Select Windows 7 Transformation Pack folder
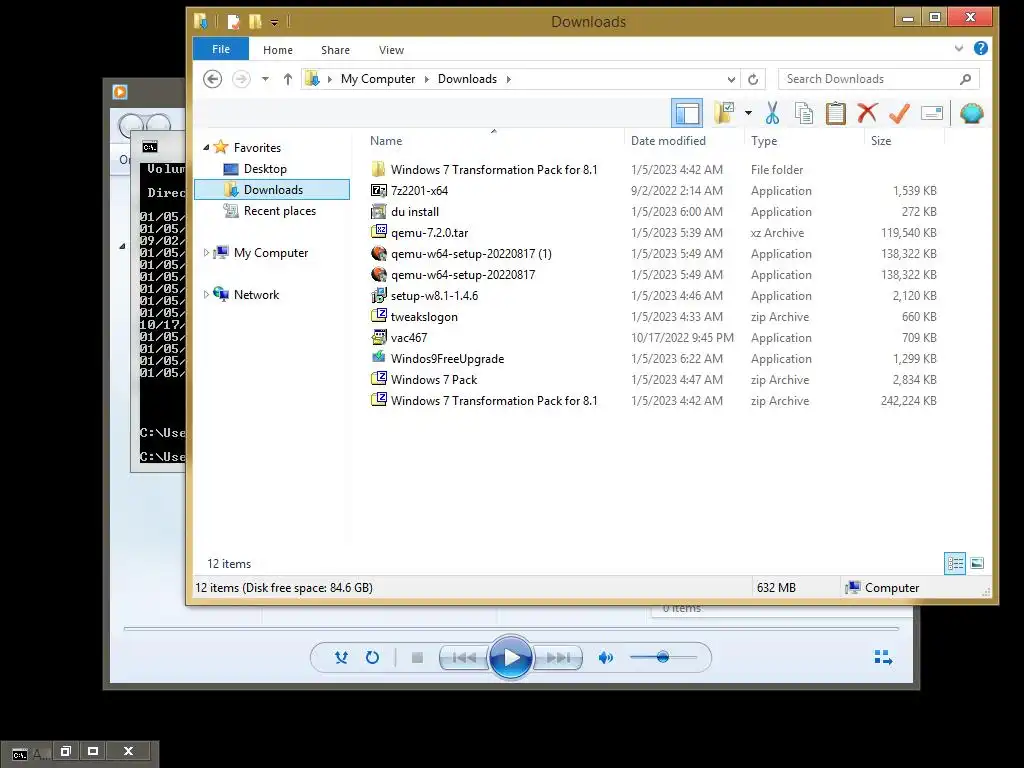This screenshot has height=768, width=1024. [494, 170]
